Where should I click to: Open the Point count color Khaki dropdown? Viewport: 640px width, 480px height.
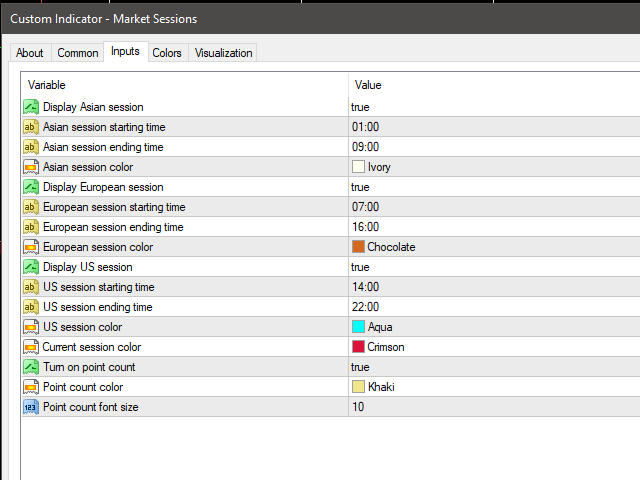(381, 387)
